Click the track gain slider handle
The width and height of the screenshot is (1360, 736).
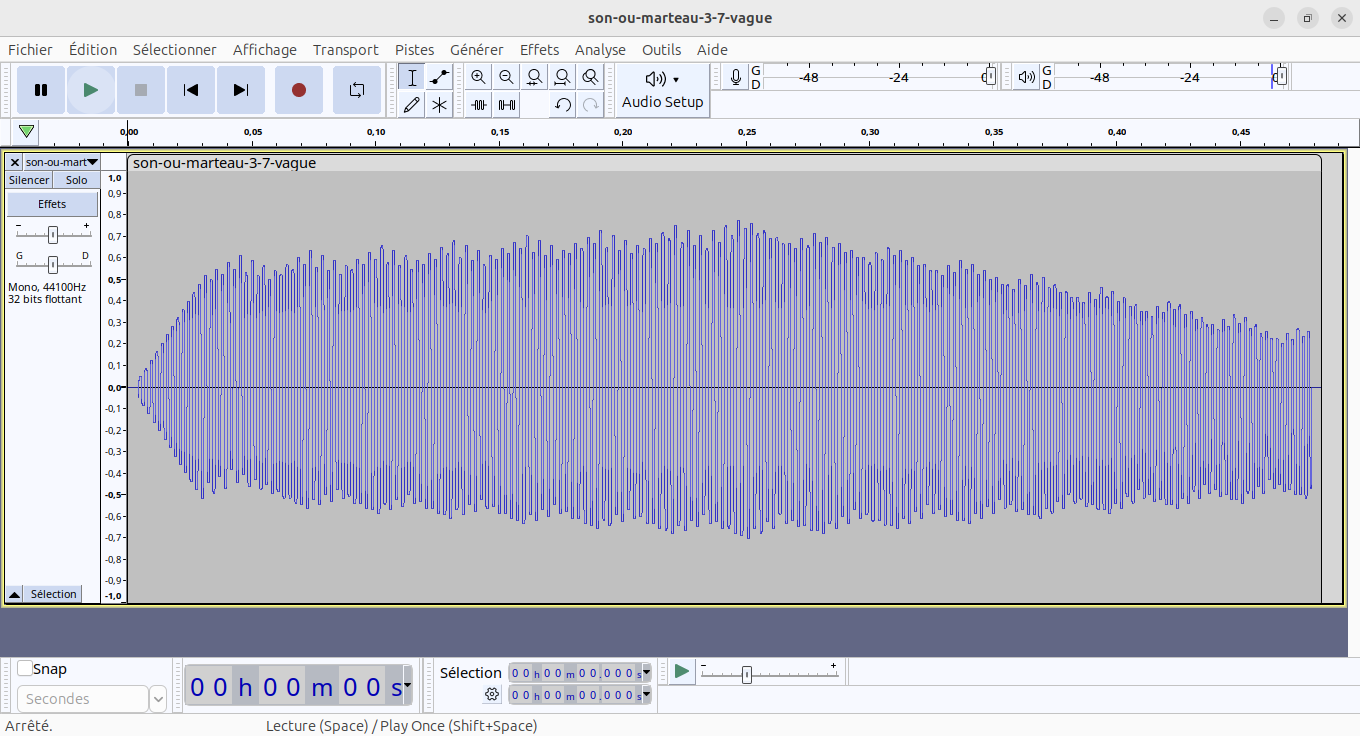point(53,235)
